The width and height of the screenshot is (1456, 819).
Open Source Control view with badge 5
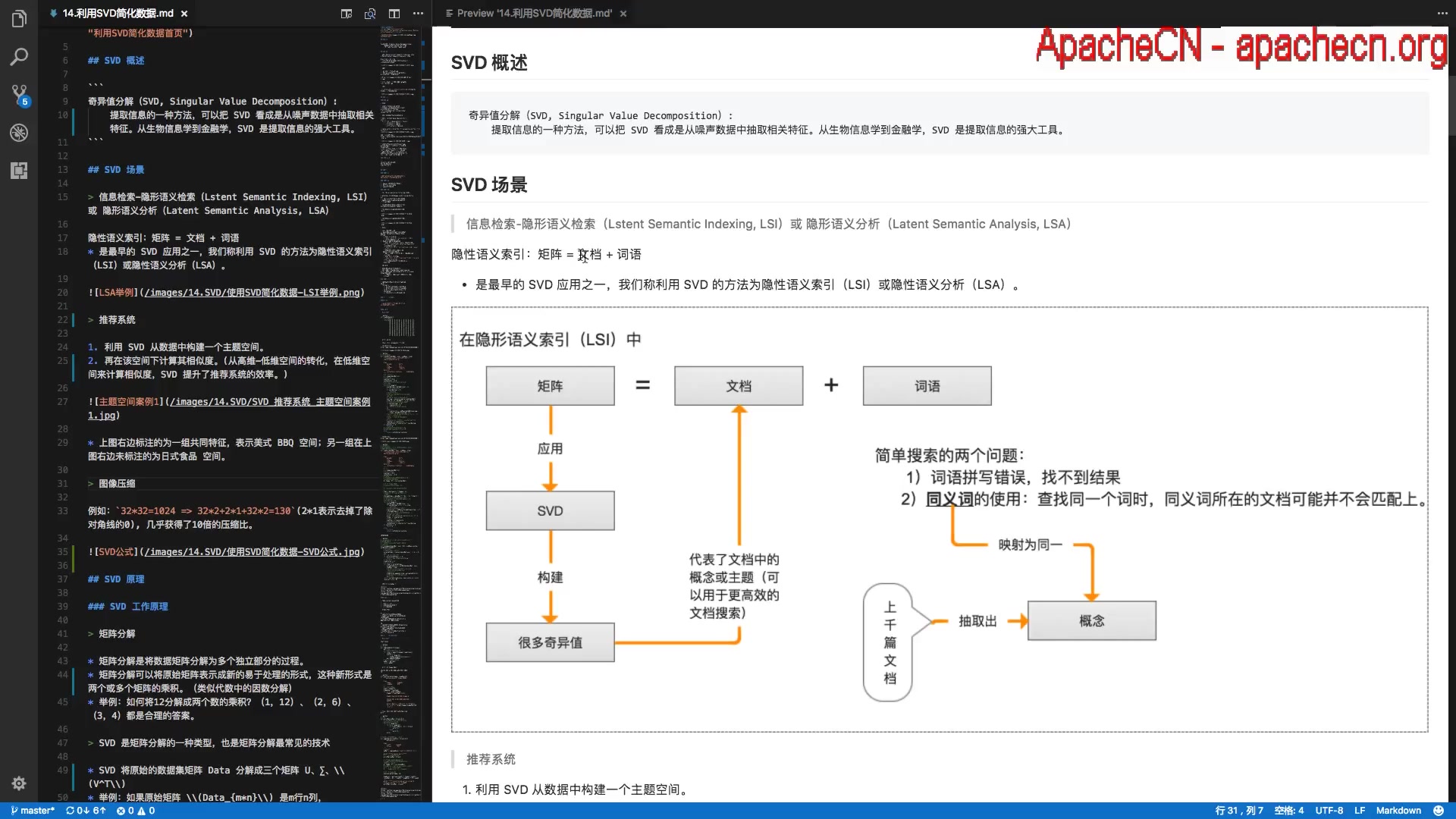coord(19,95)
